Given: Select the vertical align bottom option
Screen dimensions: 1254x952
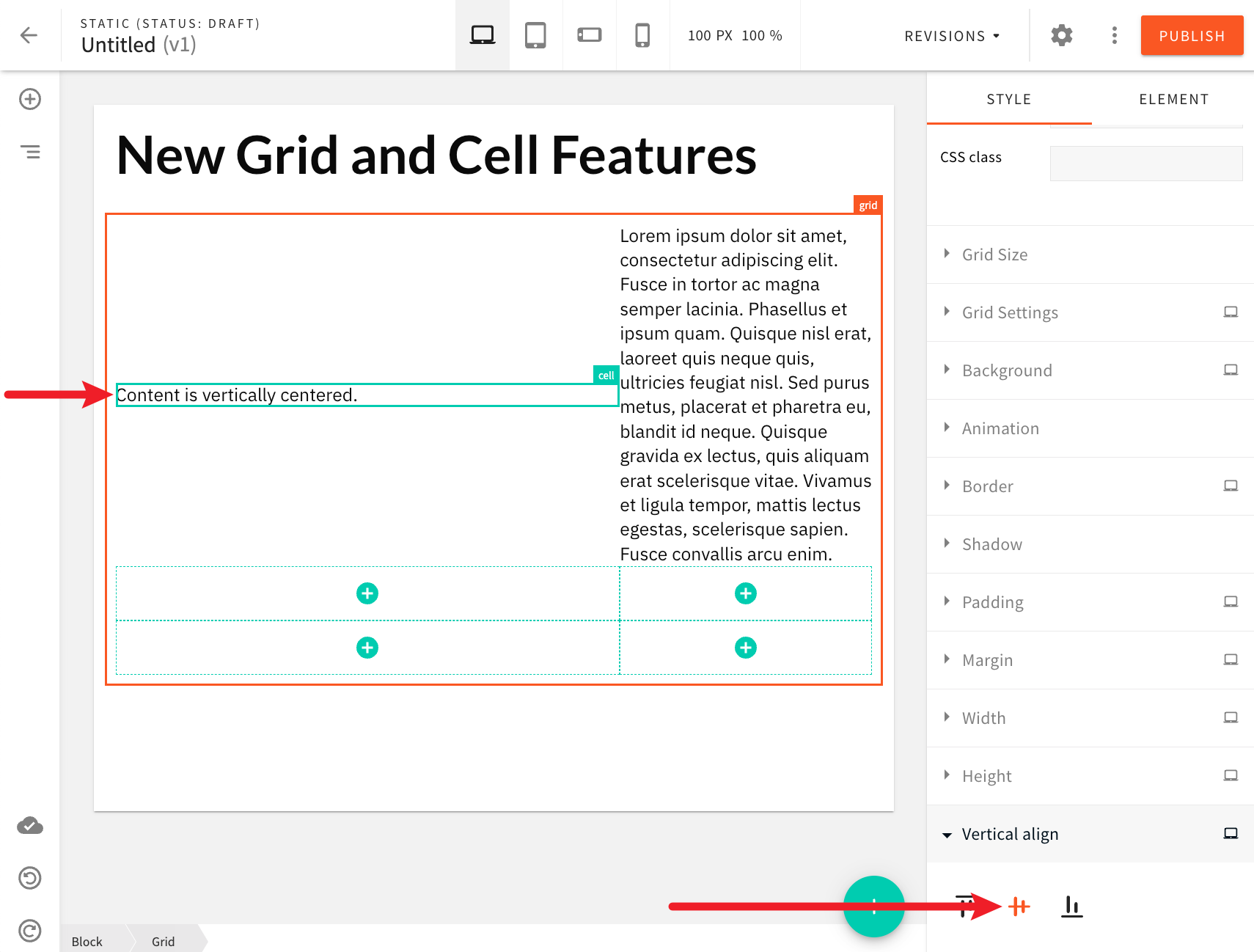Looking at the screenshot, I should [x=1071, y=907].
